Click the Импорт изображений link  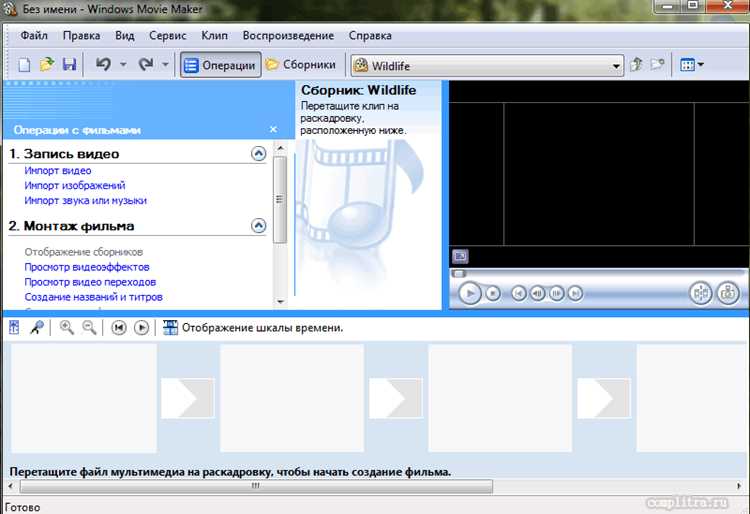[x=75, y=186]
